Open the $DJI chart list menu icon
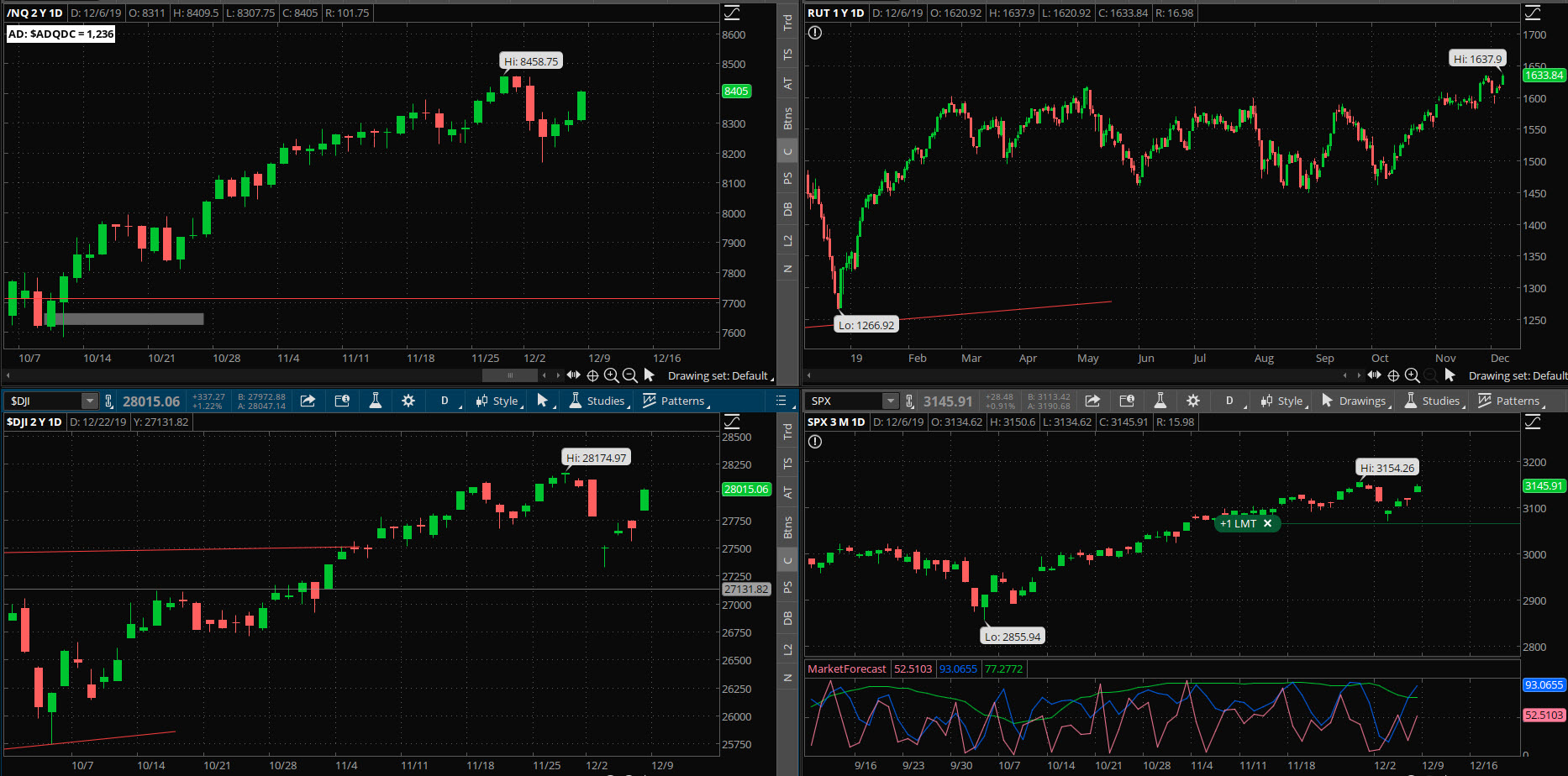 pyautogui.click(x=781, y=401)
